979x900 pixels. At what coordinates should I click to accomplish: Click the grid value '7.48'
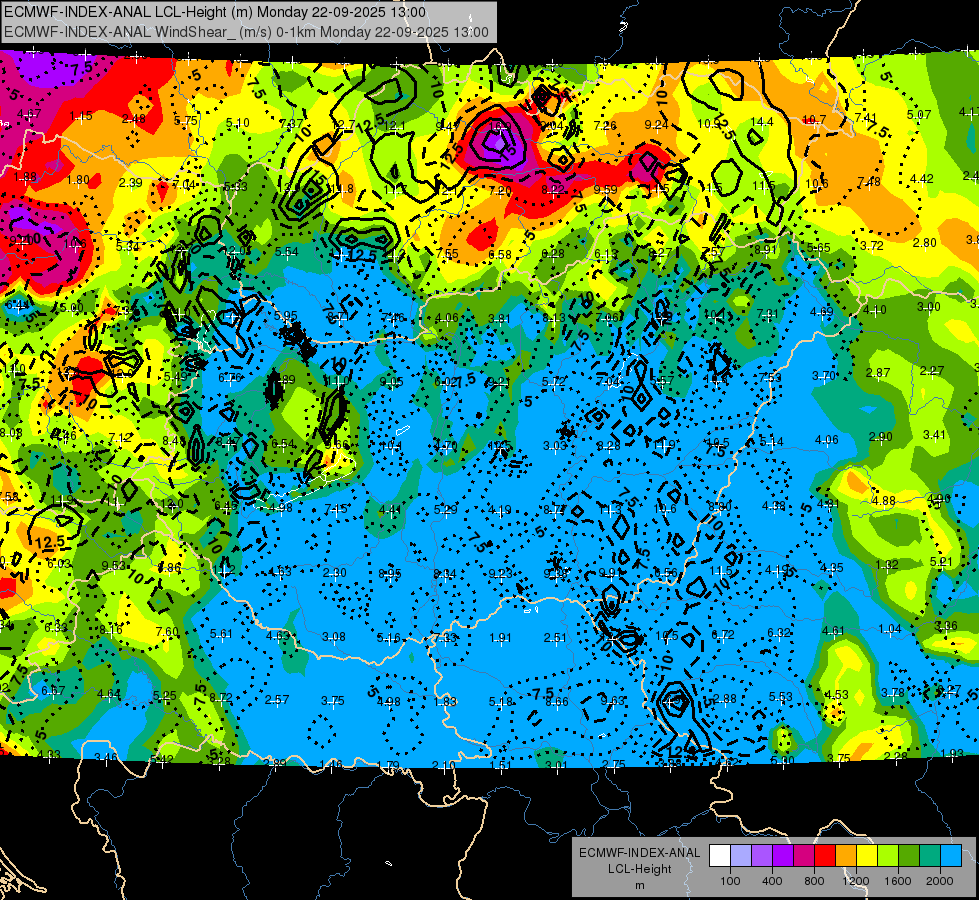(x=869, y=182)
